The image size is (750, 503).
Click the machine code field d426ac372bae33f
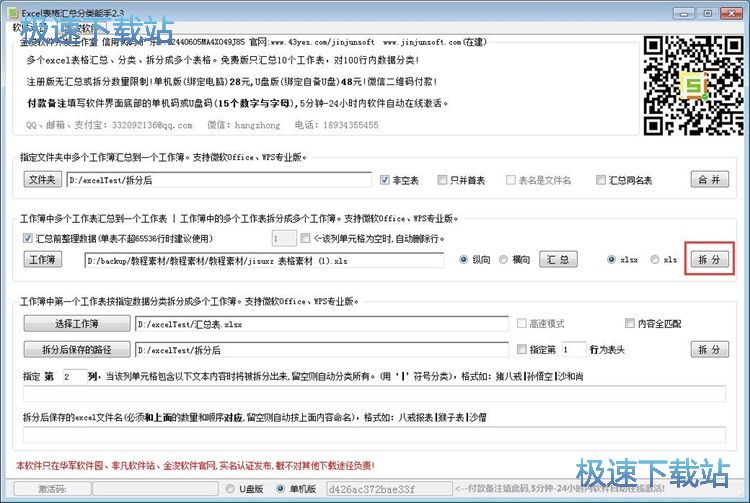(389, 489)
